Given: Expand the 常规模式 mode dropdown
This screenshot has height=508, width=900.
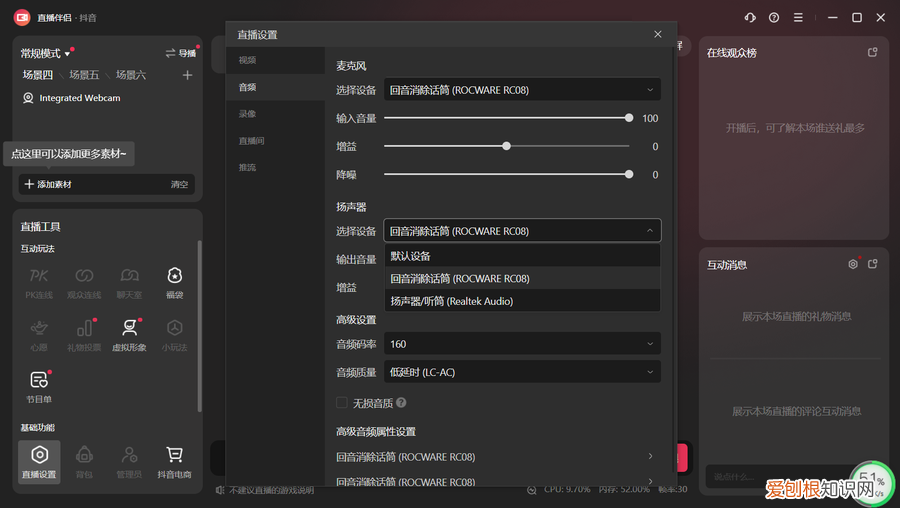Looking at the screenshot, I should point(46,53).
